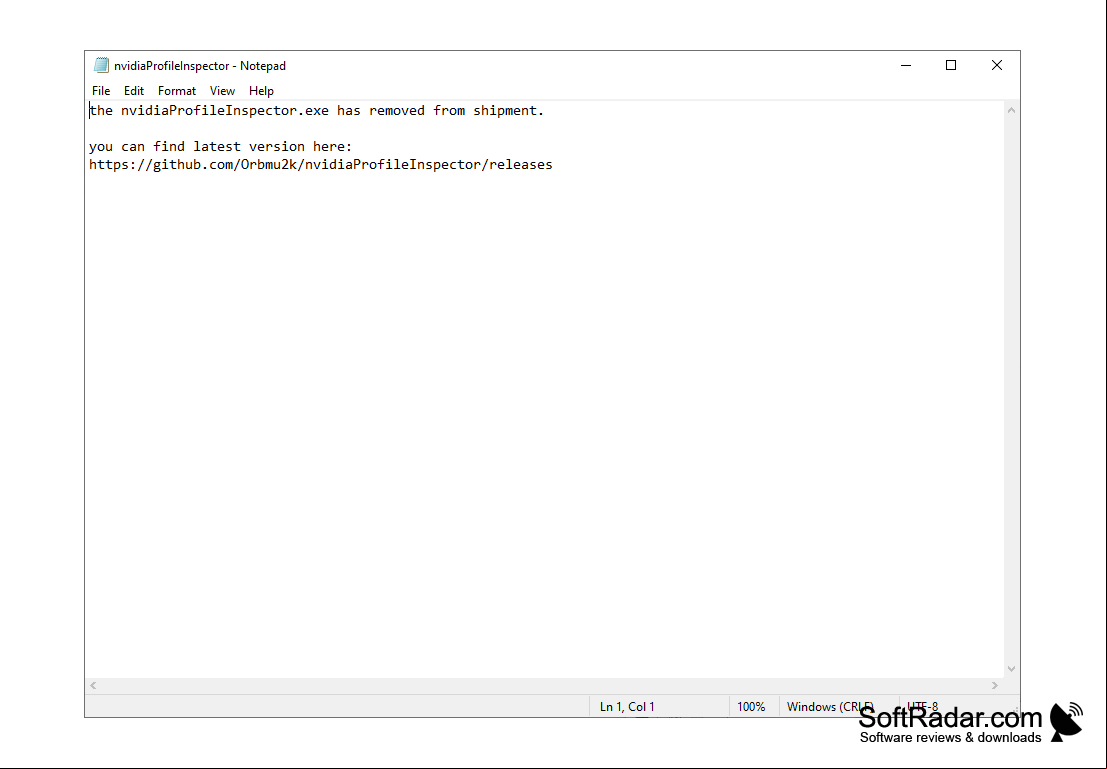Close the Notepad window
Screen dimensions: 1107x769
click(997, 65)
